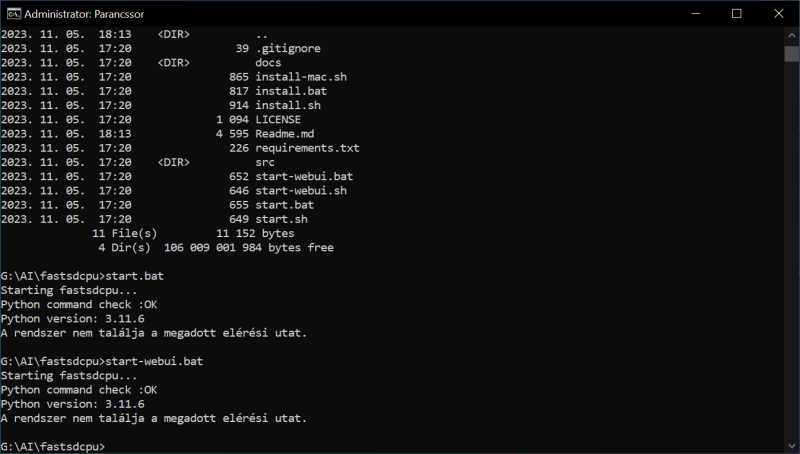
Task: Maximize the Parancssor window
Action: coord(737,14)
